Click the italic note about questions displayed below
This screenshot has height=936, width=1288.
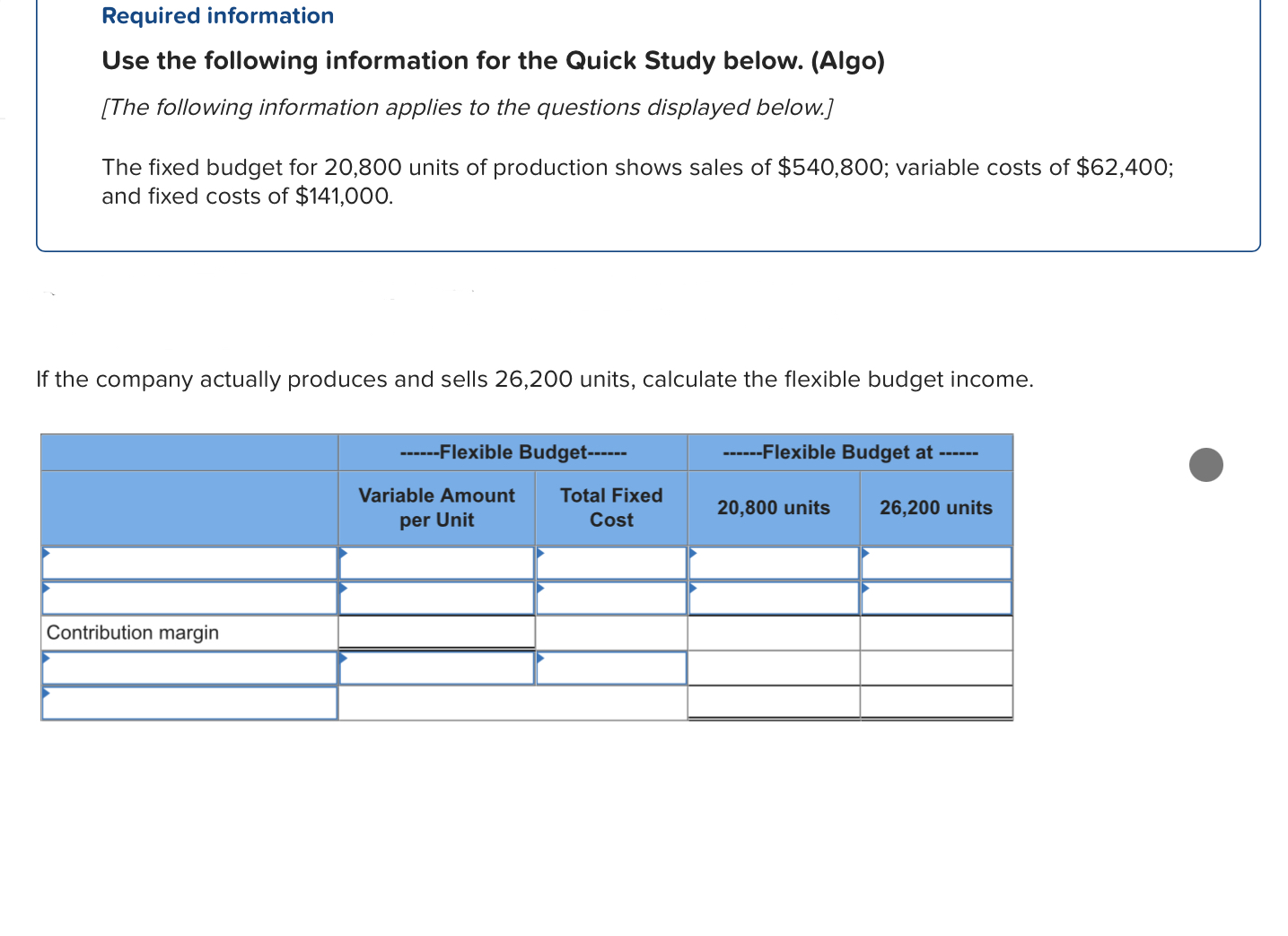pos(468,108)
